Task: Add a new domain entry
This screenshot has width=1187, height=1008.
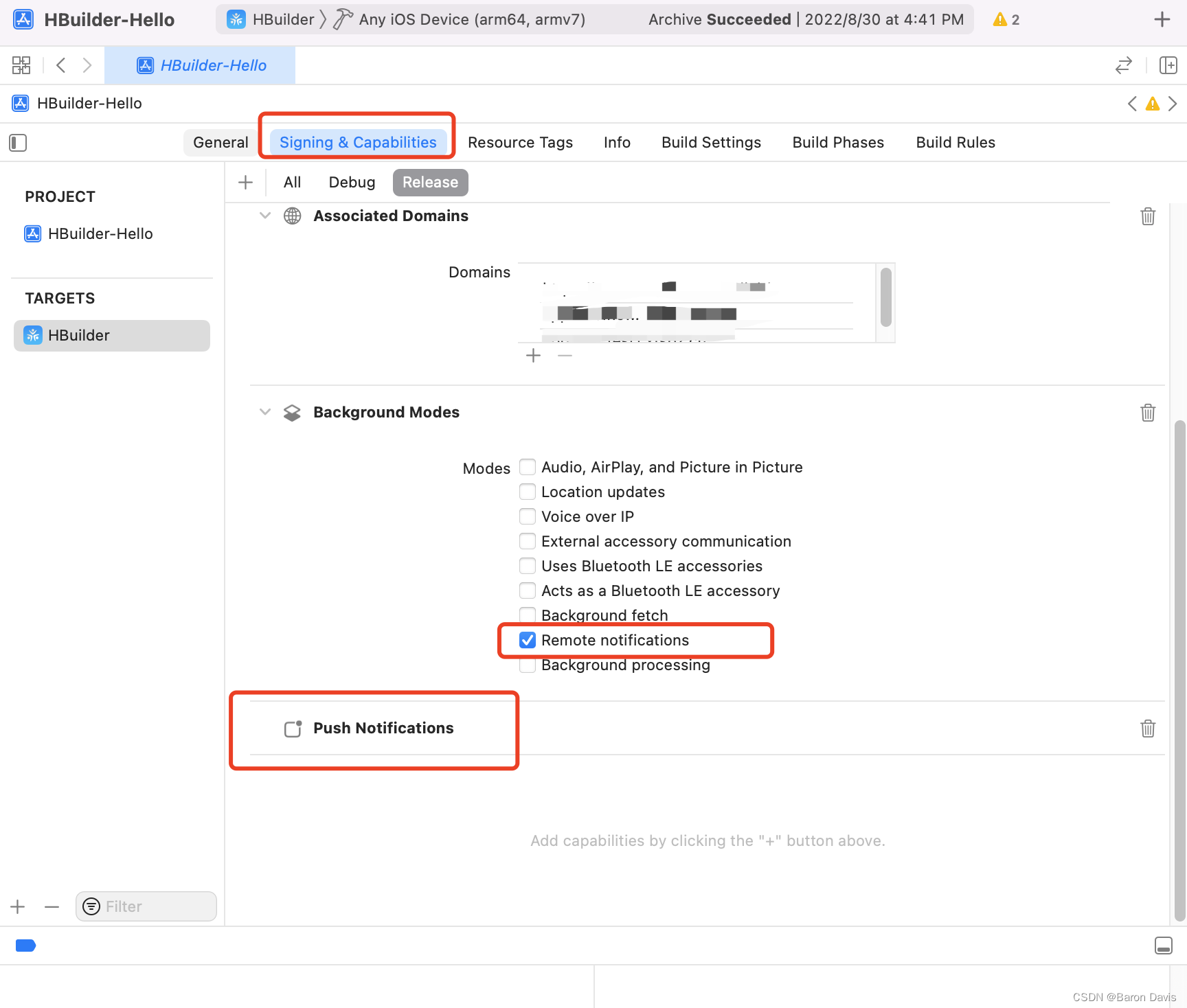Action: point(533,356)
